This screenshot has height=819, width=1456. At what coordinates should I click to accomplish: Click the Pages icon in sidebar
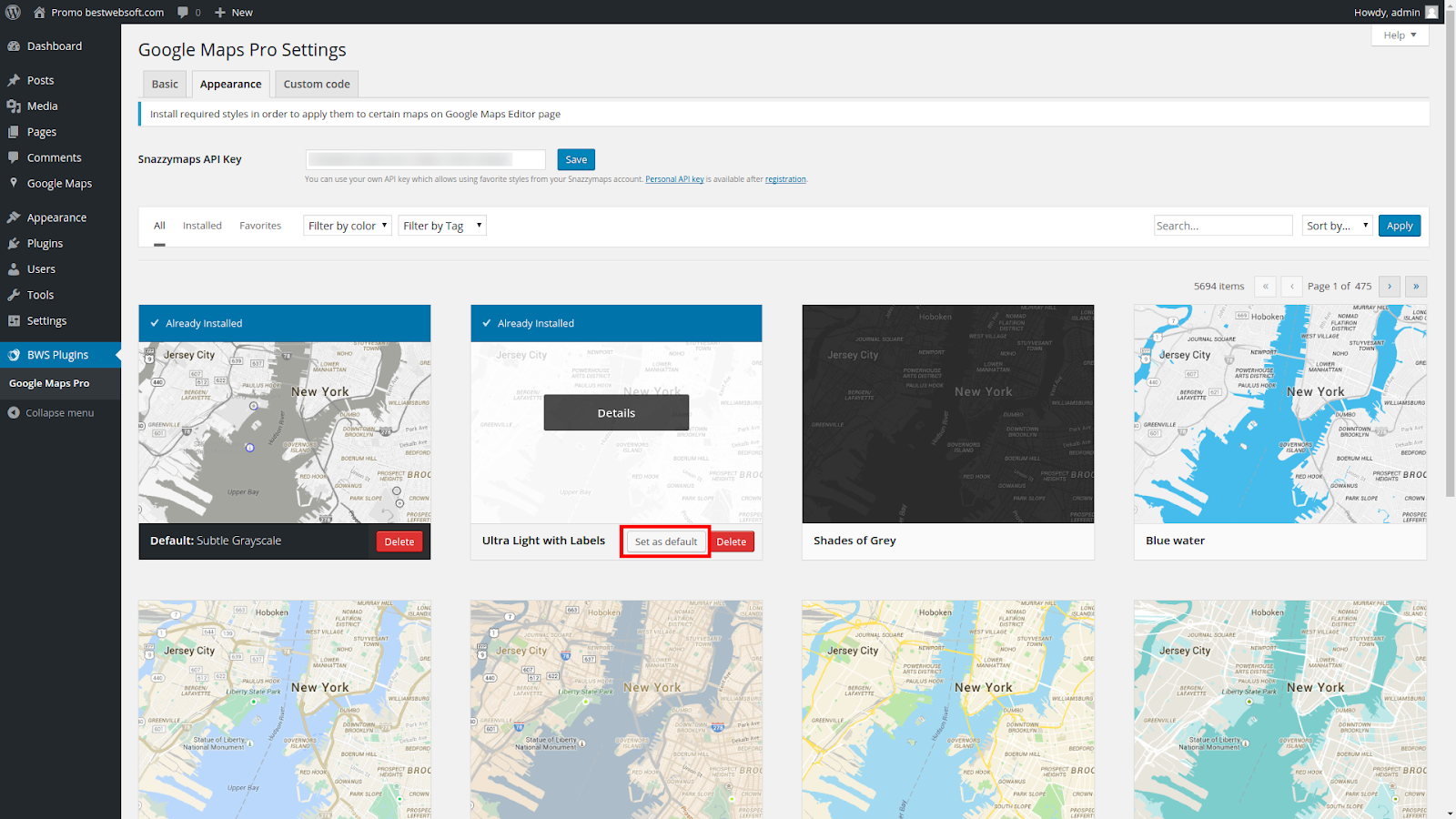coord(14,132)
